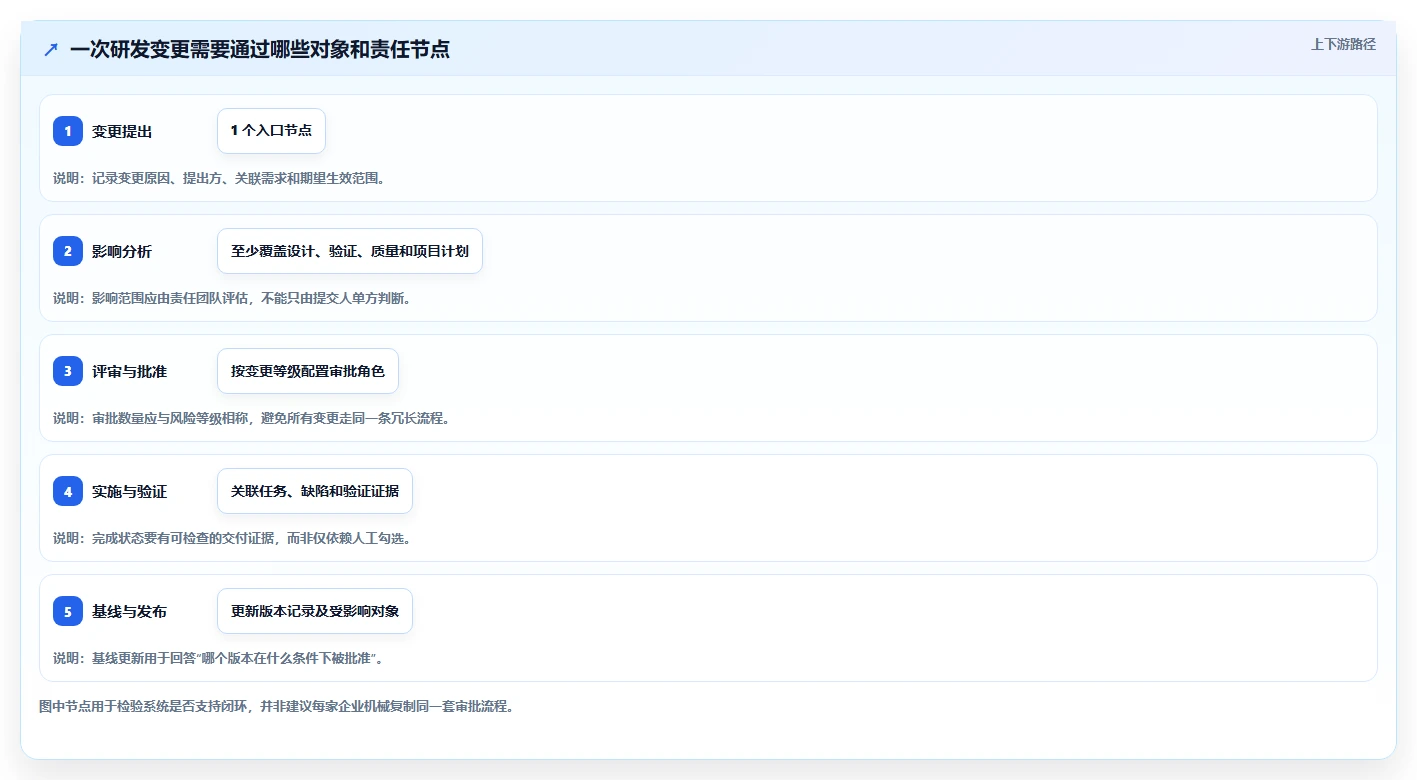Click the 实施与验证 step label
The height and width of the screenshot is (780, 1417).
[x=130, y=491]
